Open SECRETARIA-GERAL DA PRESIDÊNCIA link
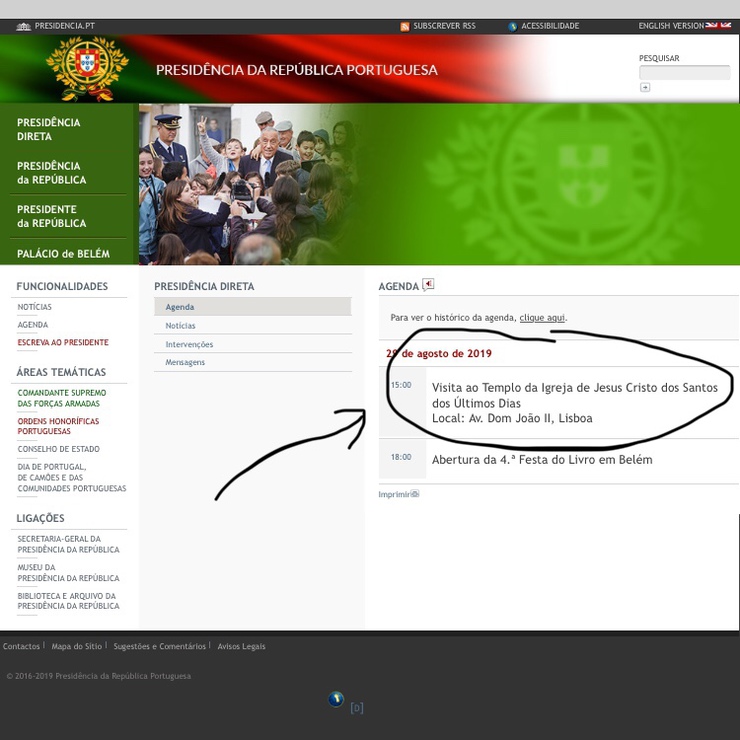 [68, 544]
